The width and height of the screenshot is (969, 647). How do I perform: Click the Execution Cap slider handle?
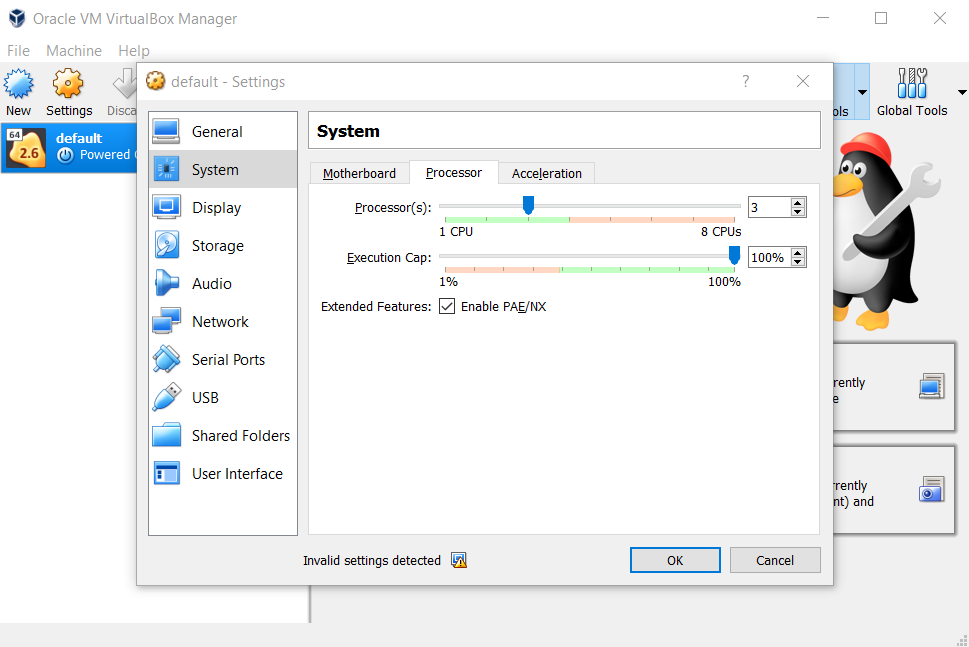tap(734, 255)
